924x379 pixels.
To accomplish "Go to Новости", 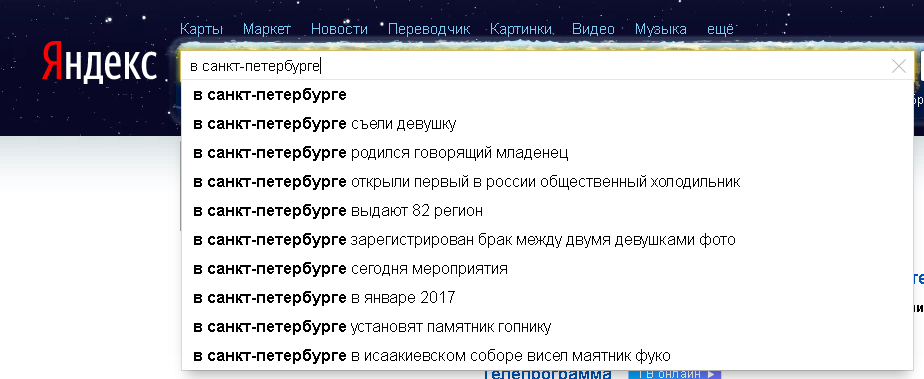I will tap(339, 29).
